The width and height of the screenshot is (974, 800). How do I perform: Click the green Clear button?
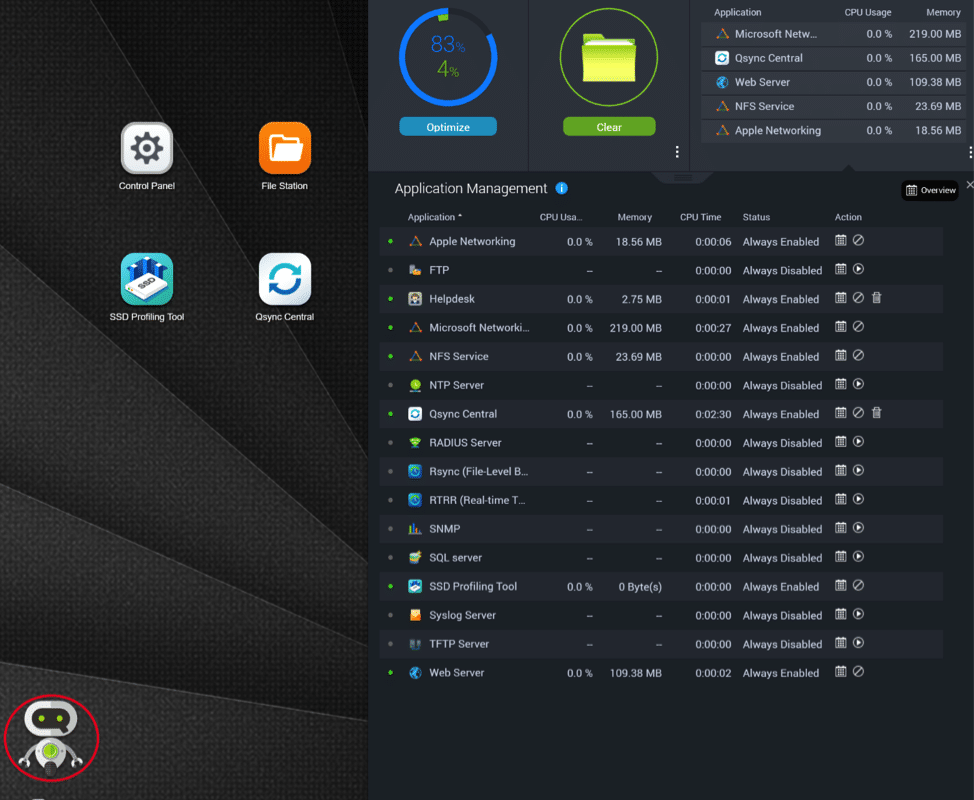(609, 127)
